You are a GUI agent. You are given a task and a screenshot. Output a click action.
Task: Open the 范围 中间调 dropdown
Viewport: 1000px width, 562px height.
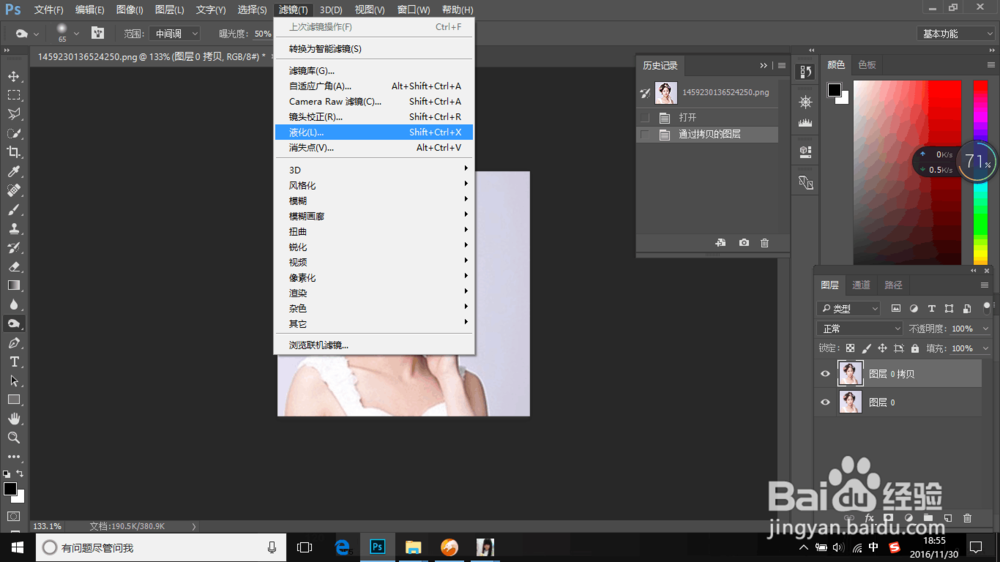click(175, 33)
